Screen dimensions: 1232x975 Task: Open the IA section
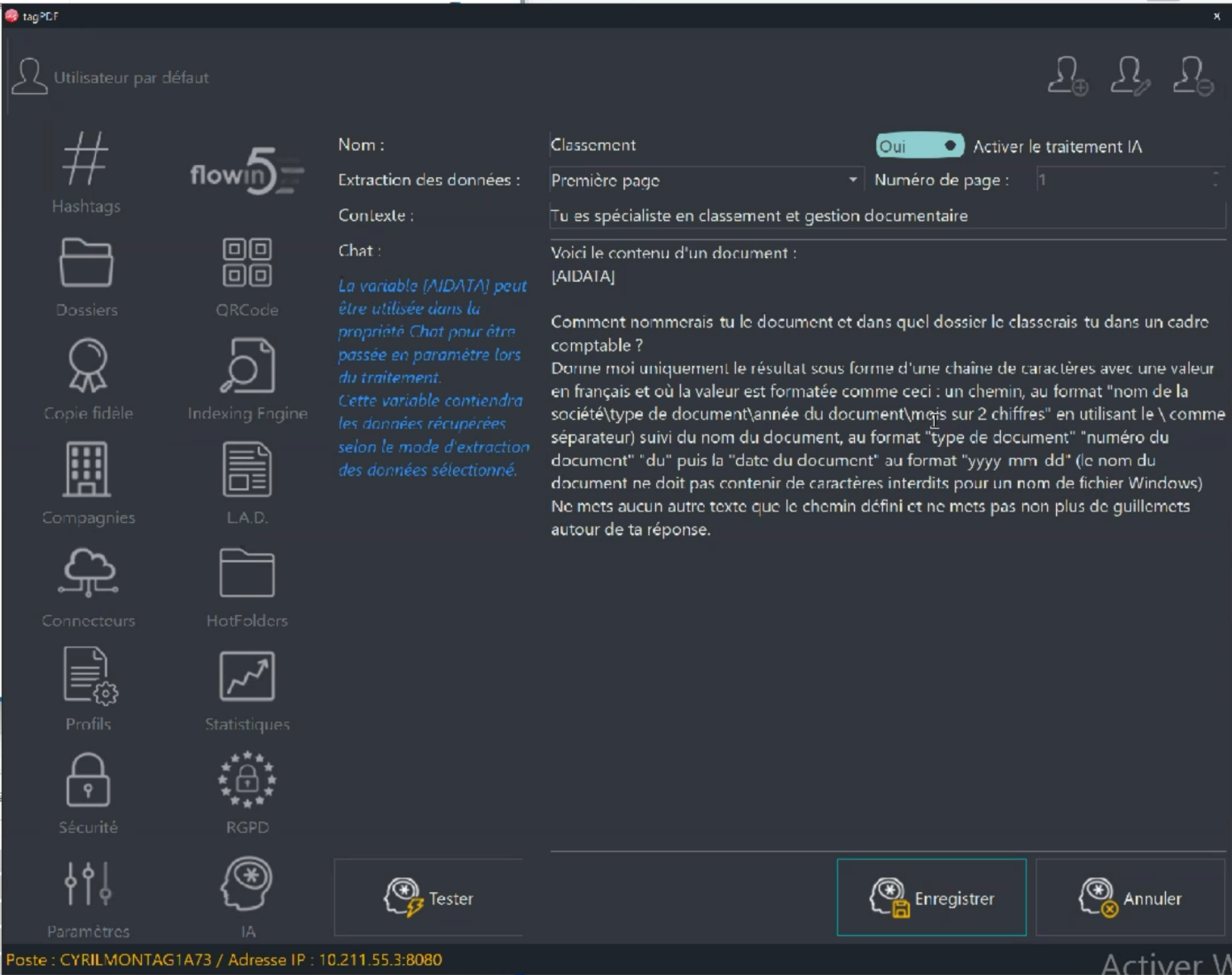coord(247,898)
